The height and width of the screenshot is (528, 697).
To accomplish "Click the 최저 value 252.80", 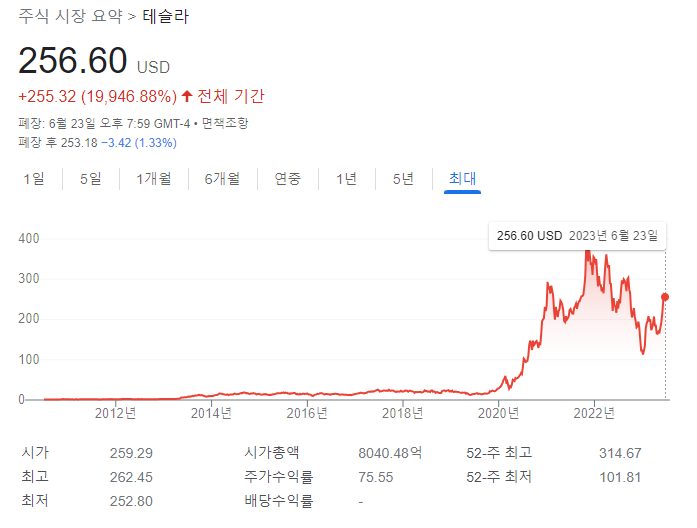I will click(131, 501).
